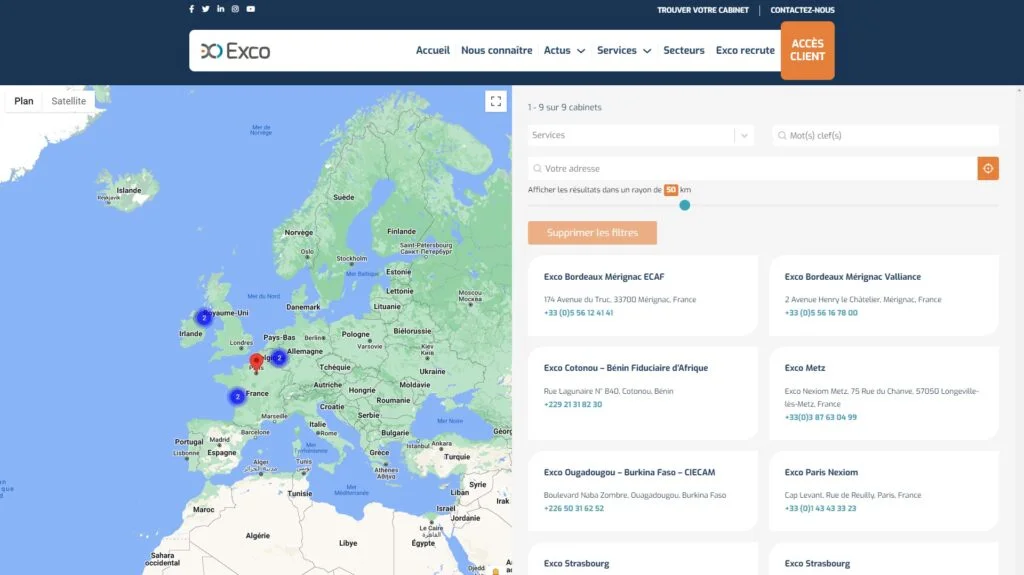
Task: Click the geolocation target icon button
Action: (x=988, y=169)
